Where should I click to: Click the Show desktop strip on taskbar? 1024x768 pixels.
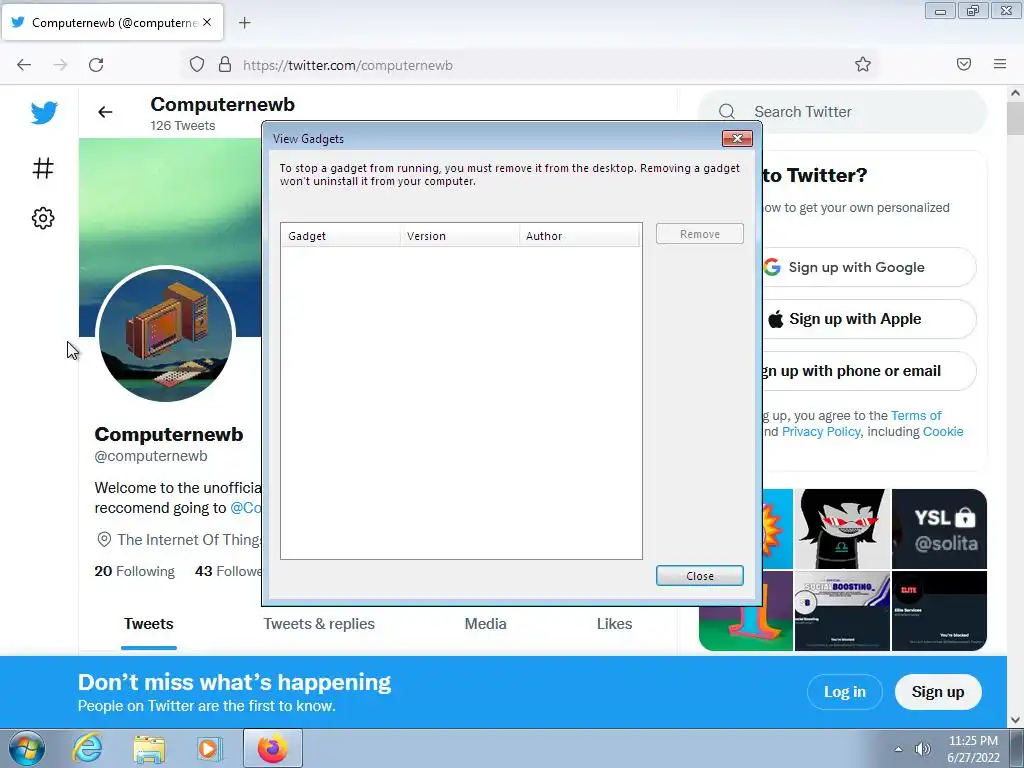[1018, 749]
